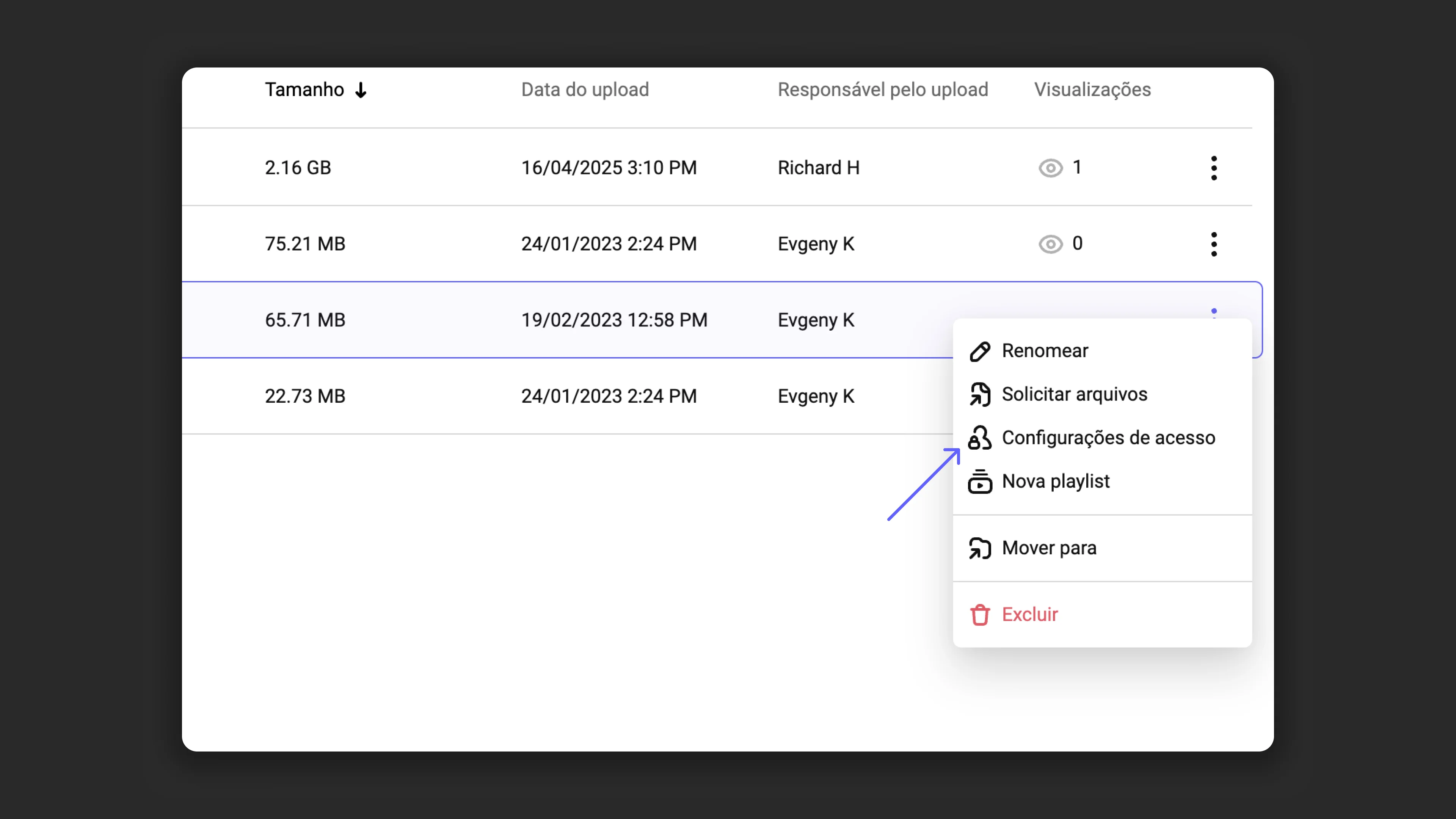Toggle sort arrow beside Tamanho header

pyautogui.click(x=361, y=90)
